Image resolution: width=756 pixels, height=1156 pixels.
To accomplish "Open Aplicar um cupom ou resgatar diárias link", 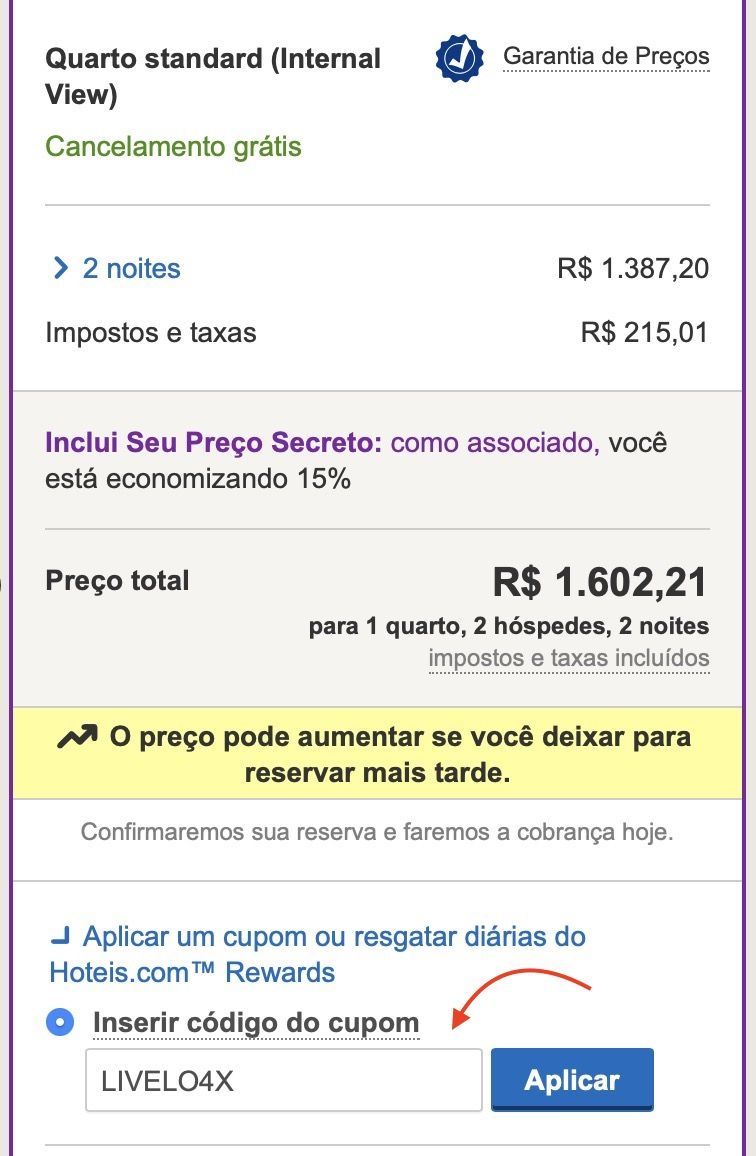I will (x=317, y=955).
